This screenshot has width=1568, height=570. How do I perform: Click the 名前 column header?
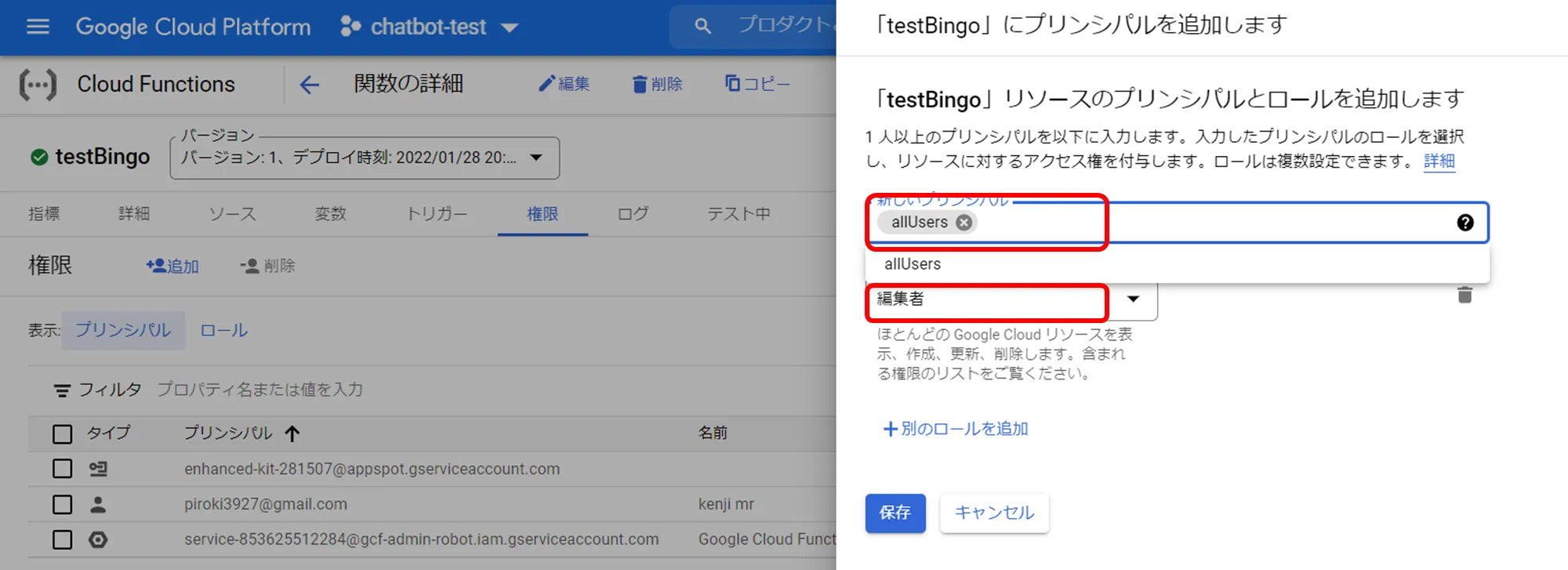713,433
